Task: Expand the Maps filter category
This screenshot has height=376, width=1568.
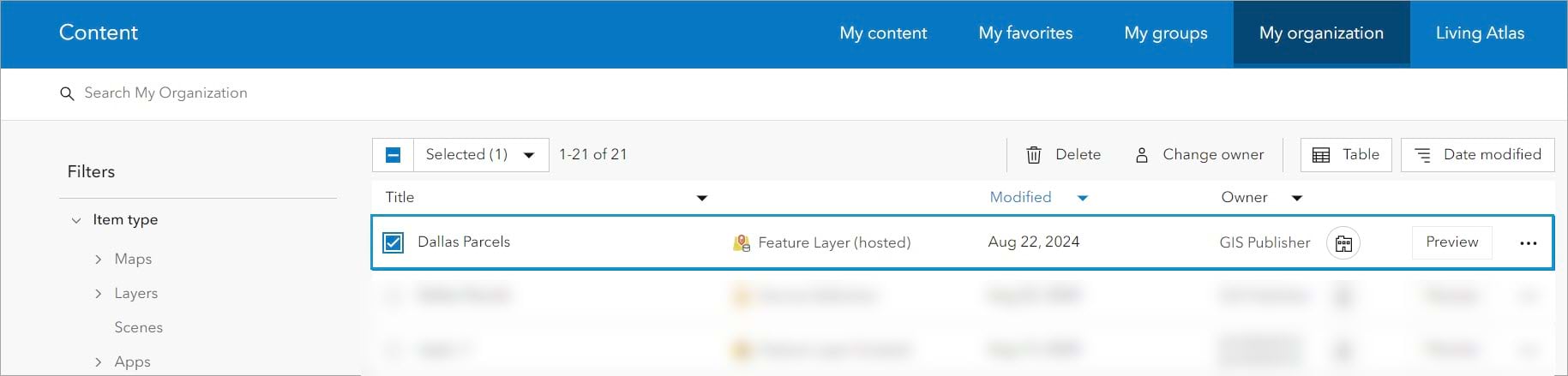Action: coord(99,259)
